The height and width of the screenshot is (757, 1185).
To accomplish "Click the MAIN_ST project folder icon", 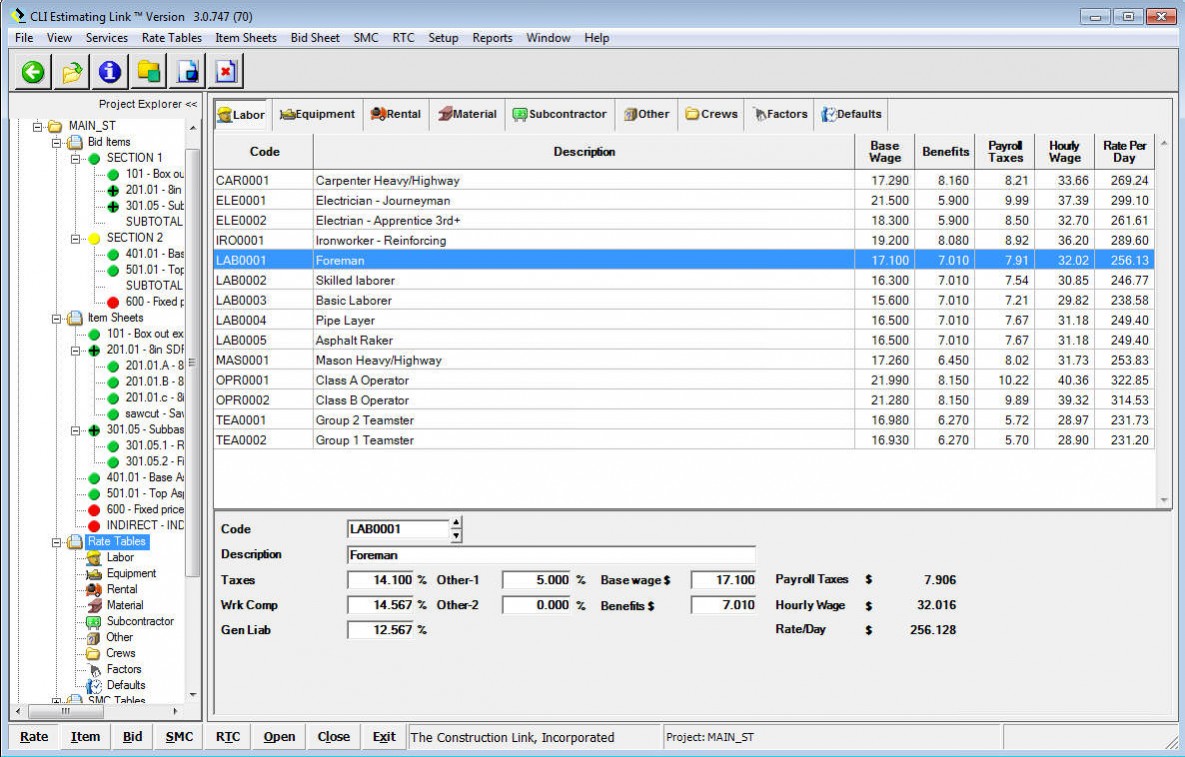I will pos(55,126).
